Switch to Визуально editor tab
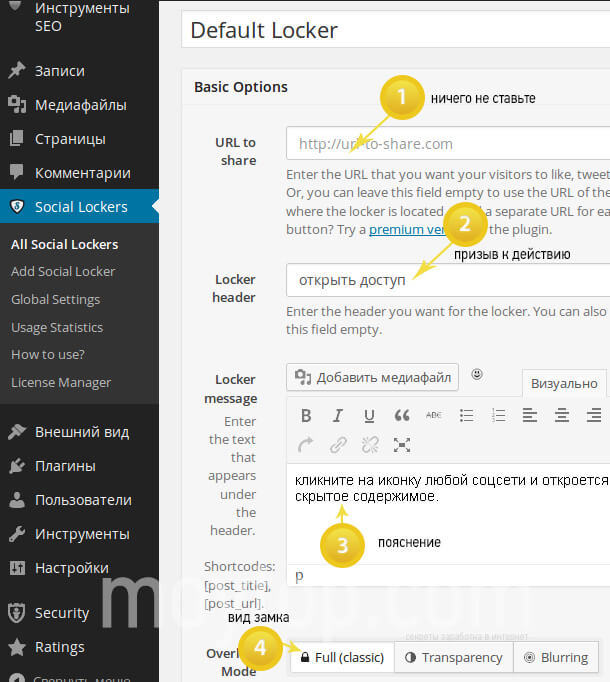The image size is (610, 682). (564, 384)
